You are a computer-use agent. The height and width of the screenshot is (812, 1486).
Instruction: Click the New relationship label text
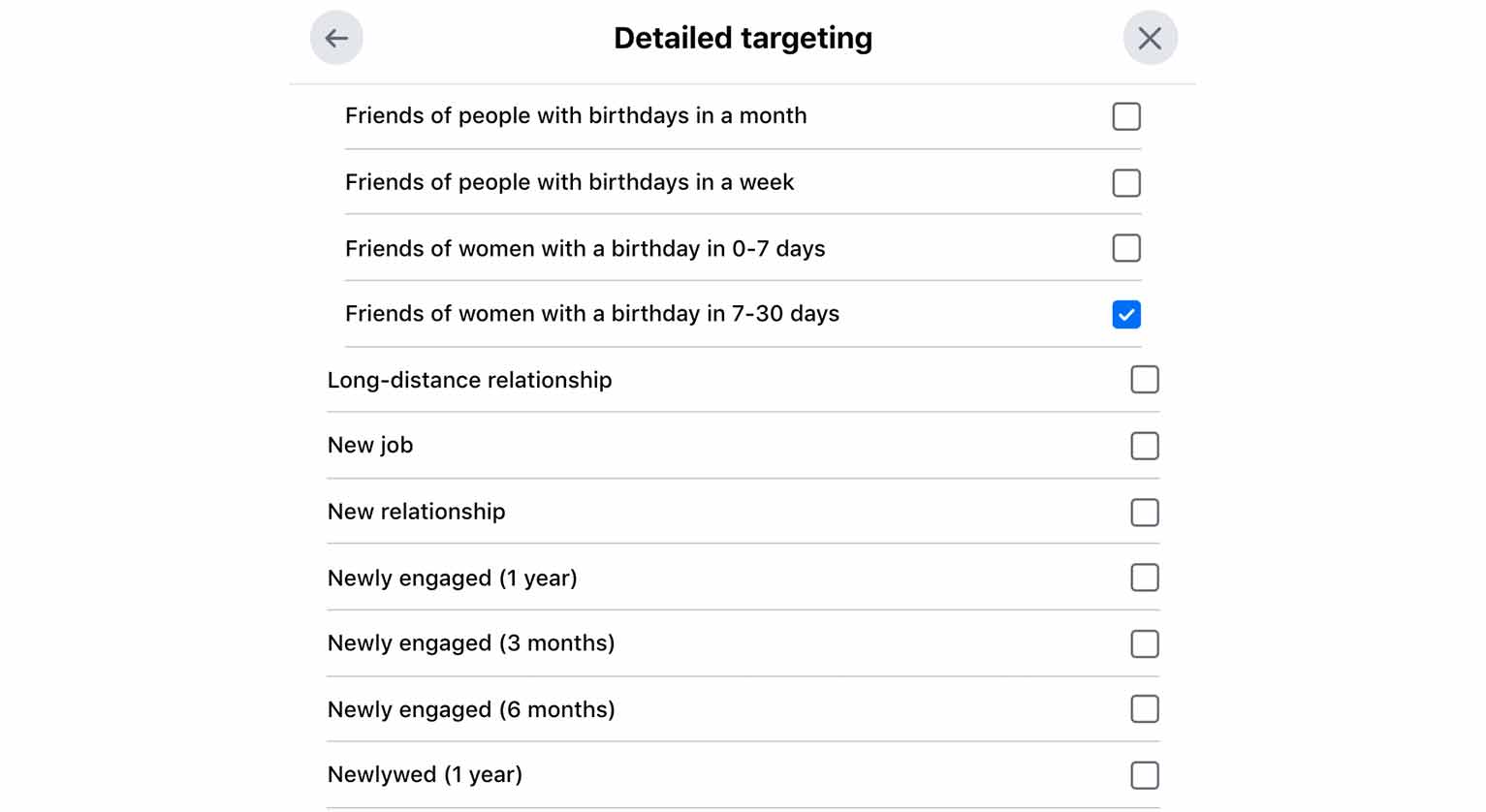416,512
